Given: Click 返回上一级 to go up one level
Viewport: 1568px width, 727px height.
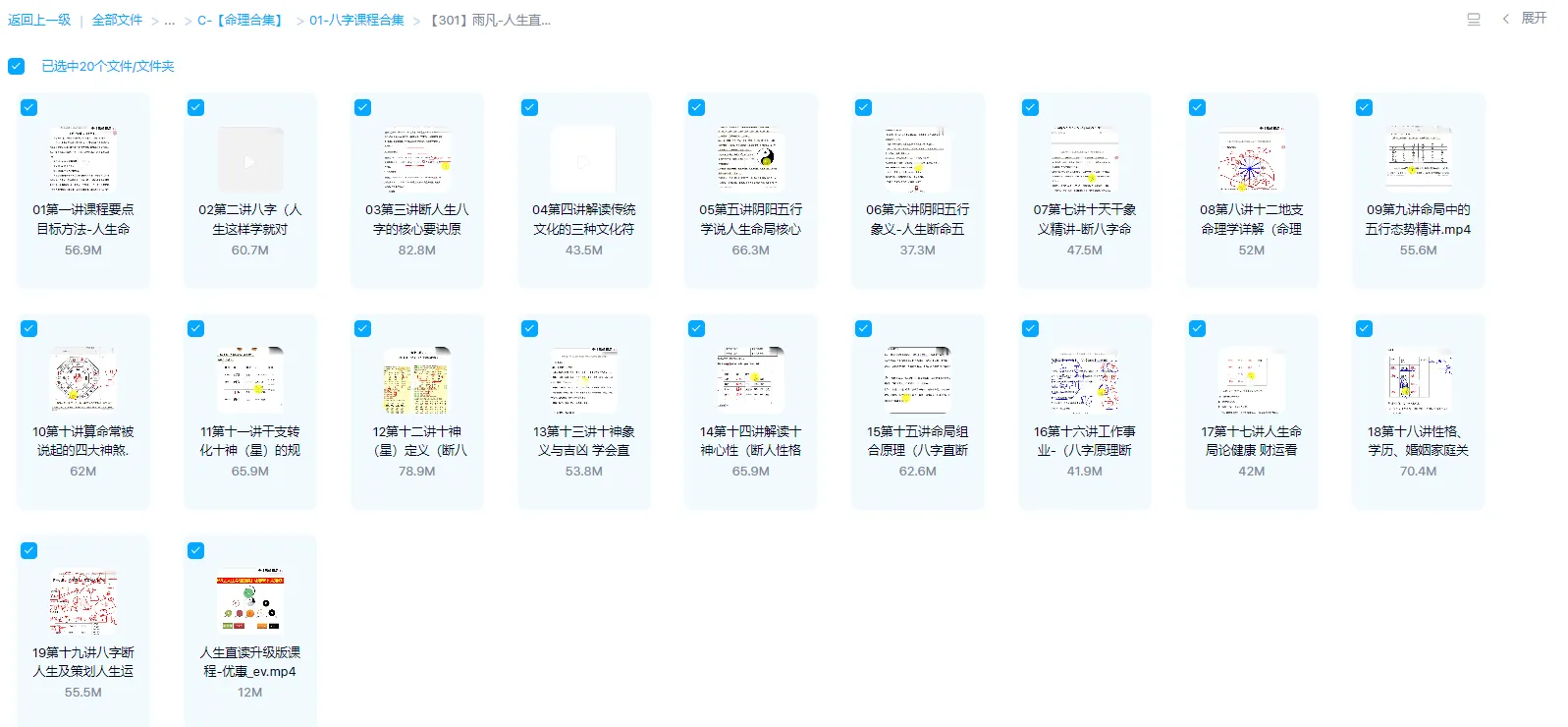Looking at the screenshot, I should tap(39, 21).
